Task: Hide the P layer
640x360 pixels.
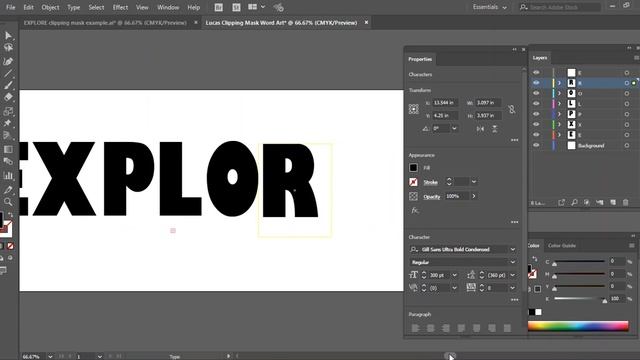Action: [x=536, y=114]
